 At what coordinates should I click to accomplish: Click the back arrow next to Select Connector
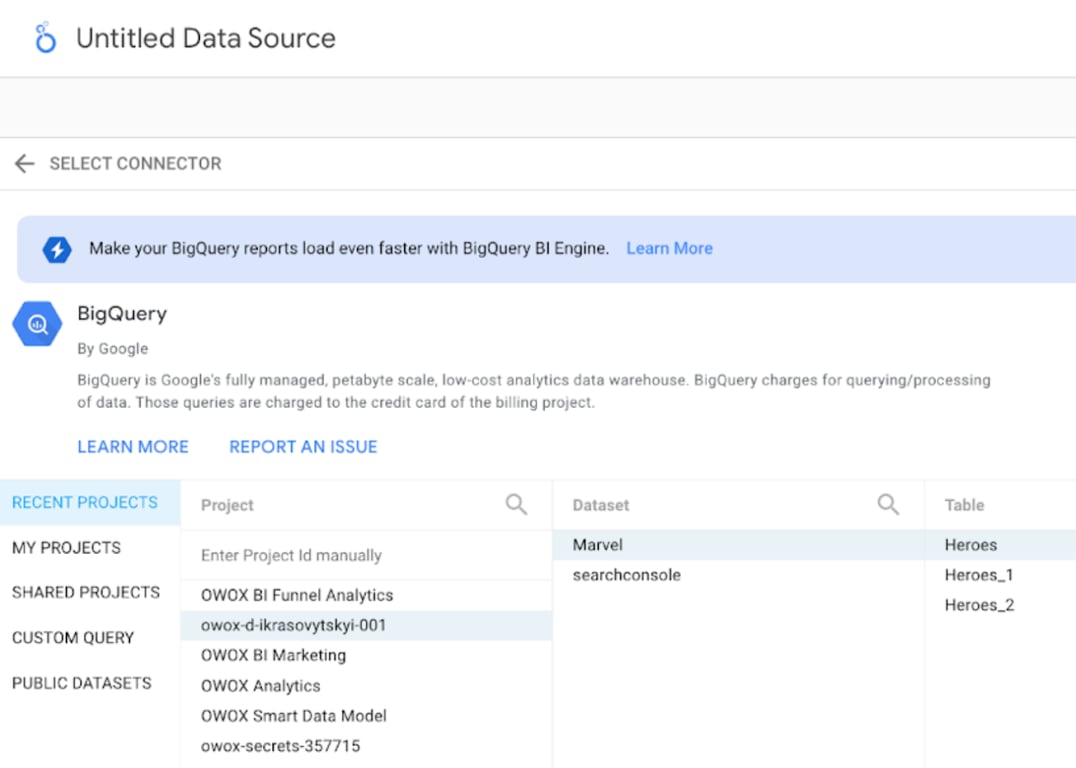point(25,163)
